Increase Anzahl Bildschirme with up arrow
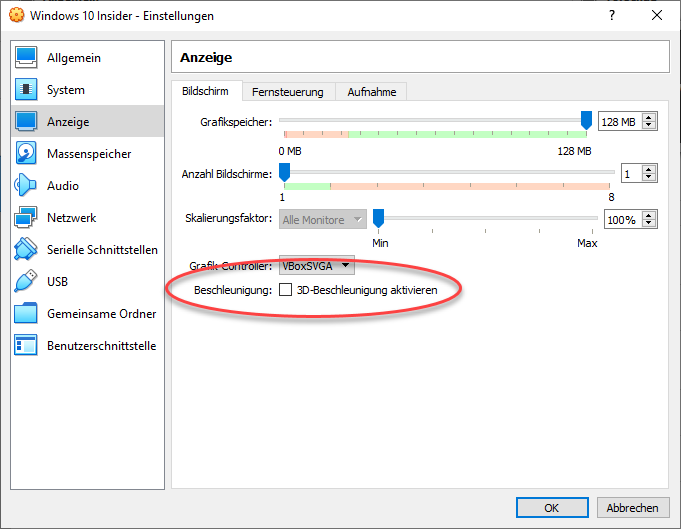681x529 pixels. [x=649, y=170]
